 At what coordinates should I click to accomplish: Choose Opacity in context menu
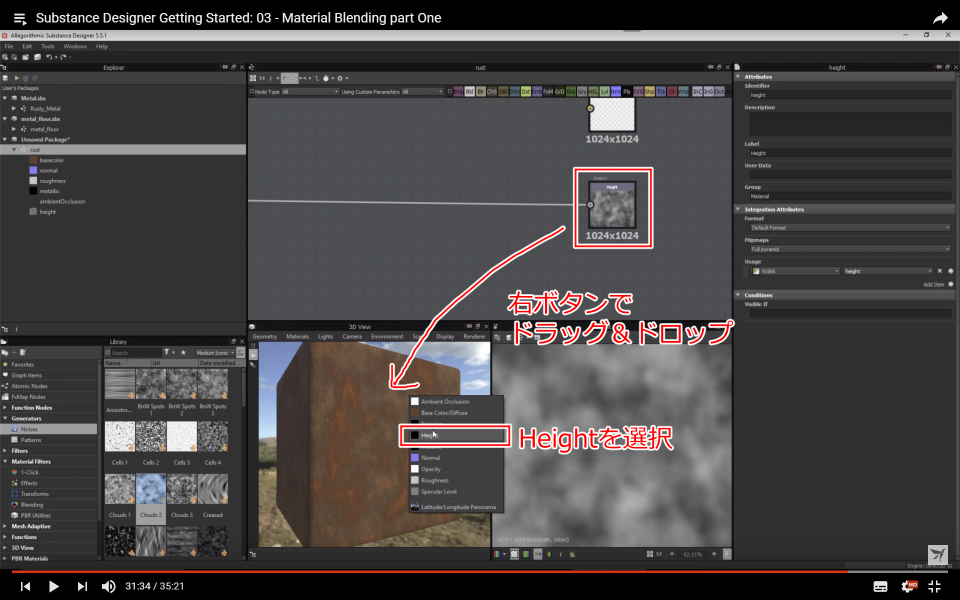431,470
